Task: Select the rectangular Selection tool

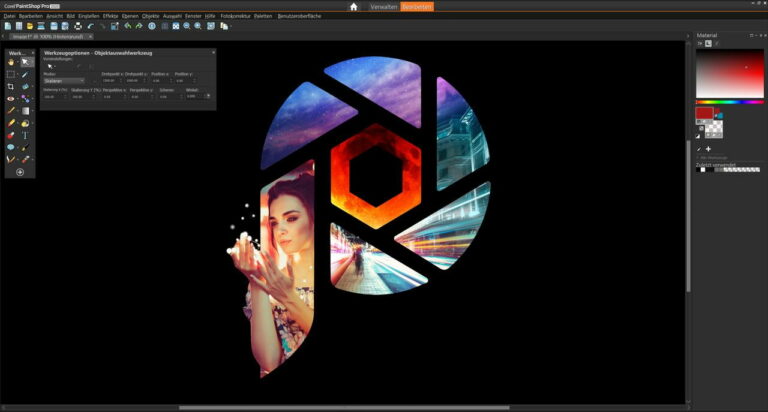Action: coord(11,74)
